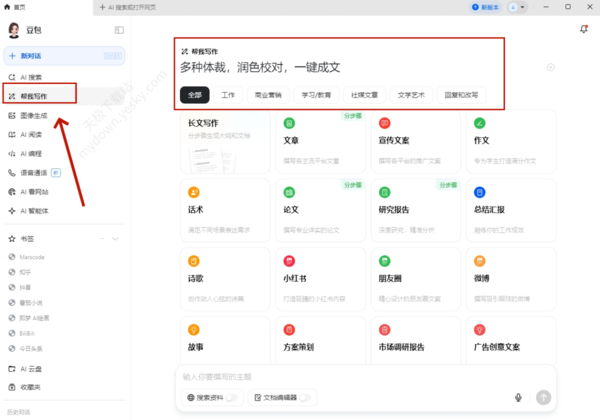Close the 帮我写作 panel with the circled X
Viewport: 600px width, 420px height.
[551, 67]
